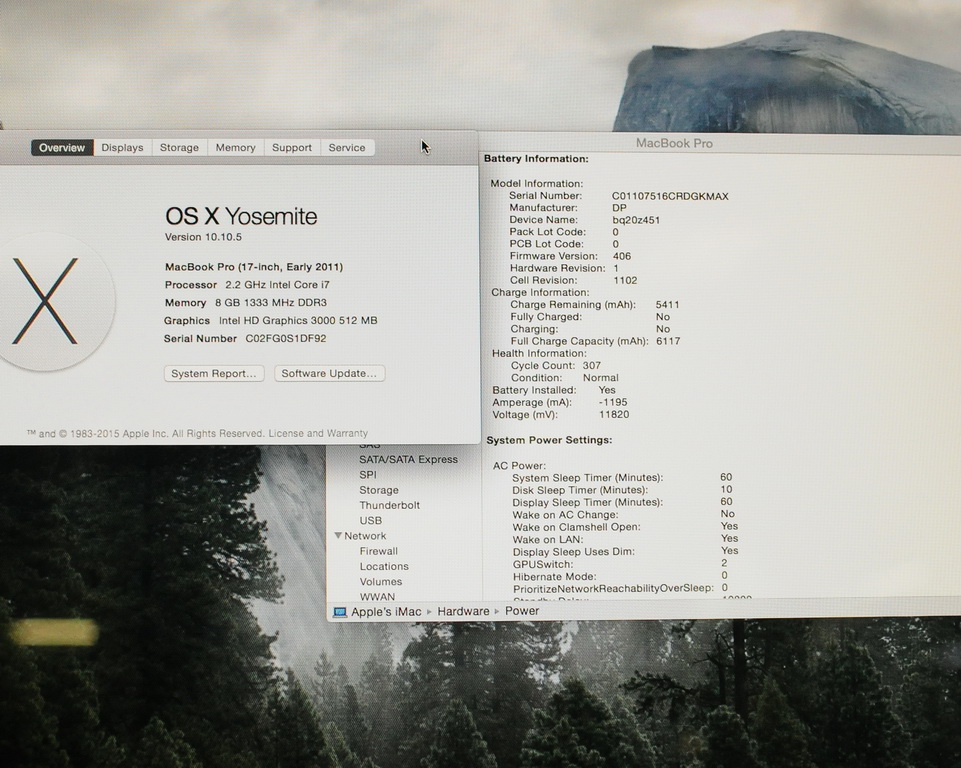Open the Service tab

347,148
